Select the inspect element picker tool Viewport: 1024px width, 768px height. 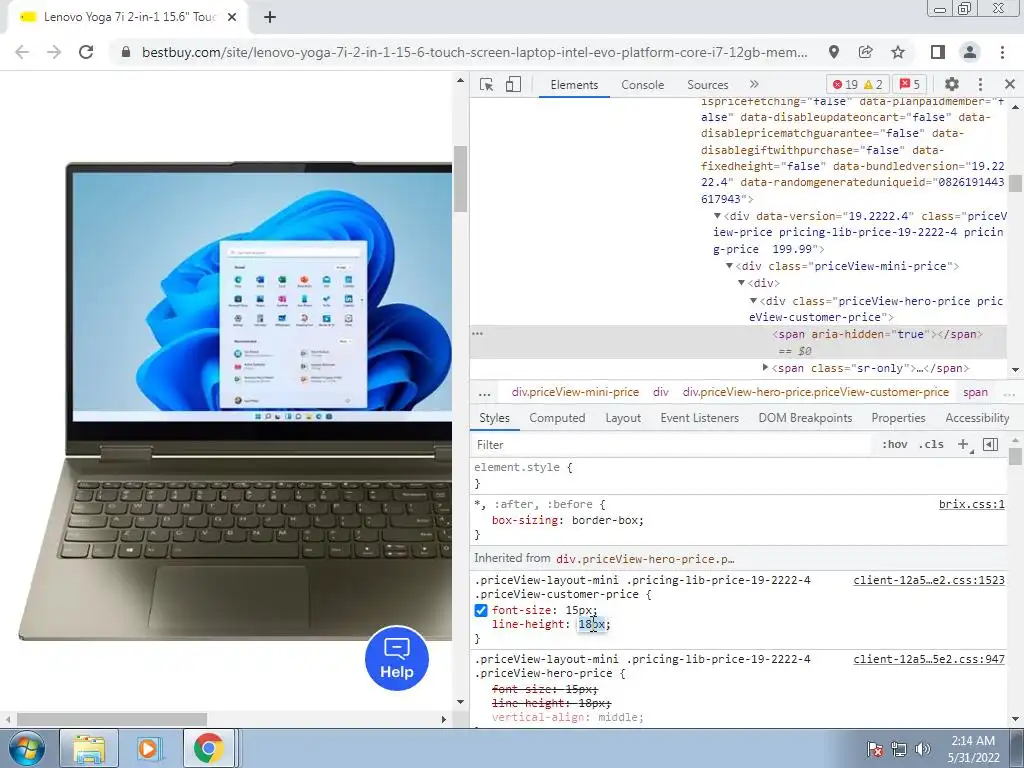pyautogui.click(x=486, y=84)
